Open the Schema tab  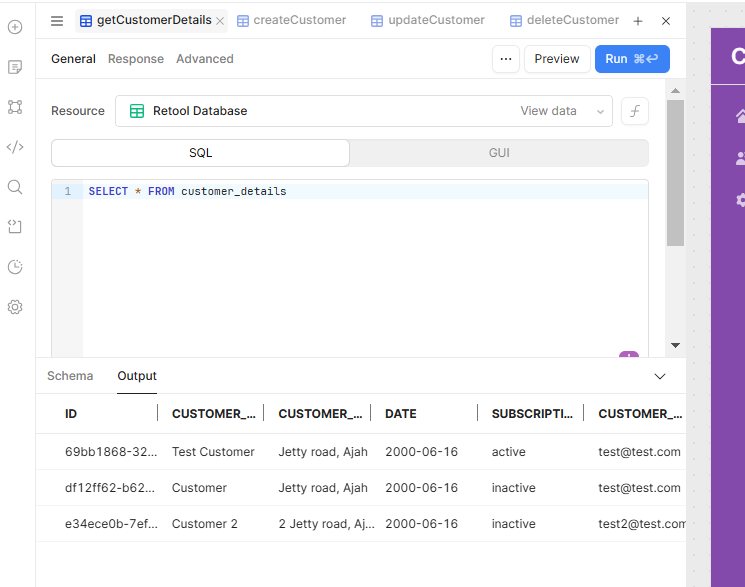(x=70, y=376)
